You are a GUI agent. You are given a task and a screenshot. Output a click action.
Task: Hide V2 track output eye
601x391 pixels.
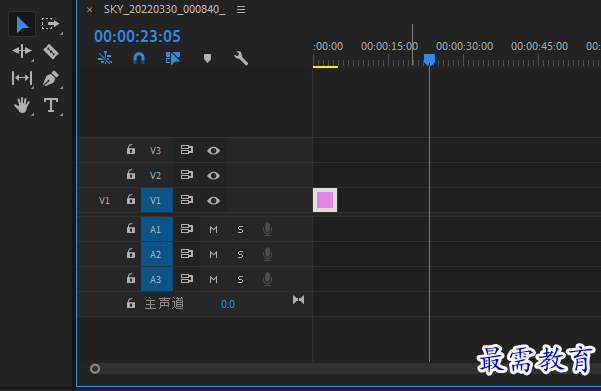(x=213, y=176)
